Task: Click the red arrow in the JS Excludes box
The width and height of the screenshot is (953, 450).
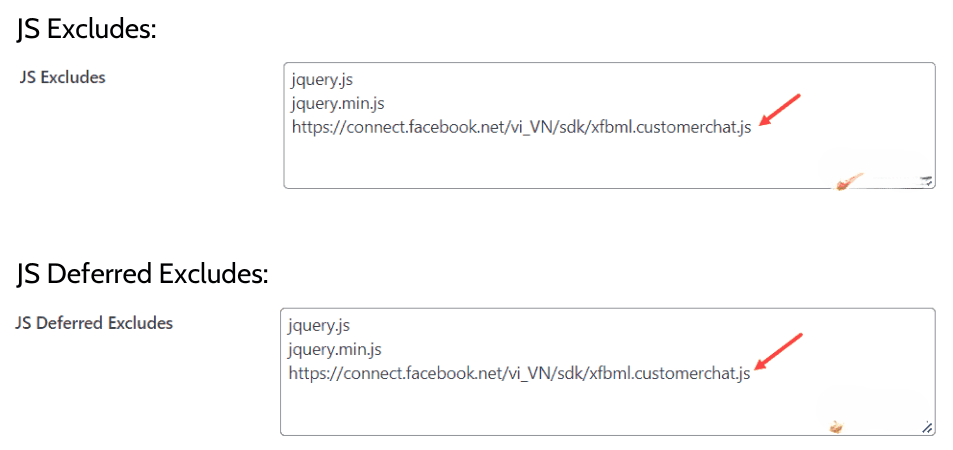Action: coord(781,109)
